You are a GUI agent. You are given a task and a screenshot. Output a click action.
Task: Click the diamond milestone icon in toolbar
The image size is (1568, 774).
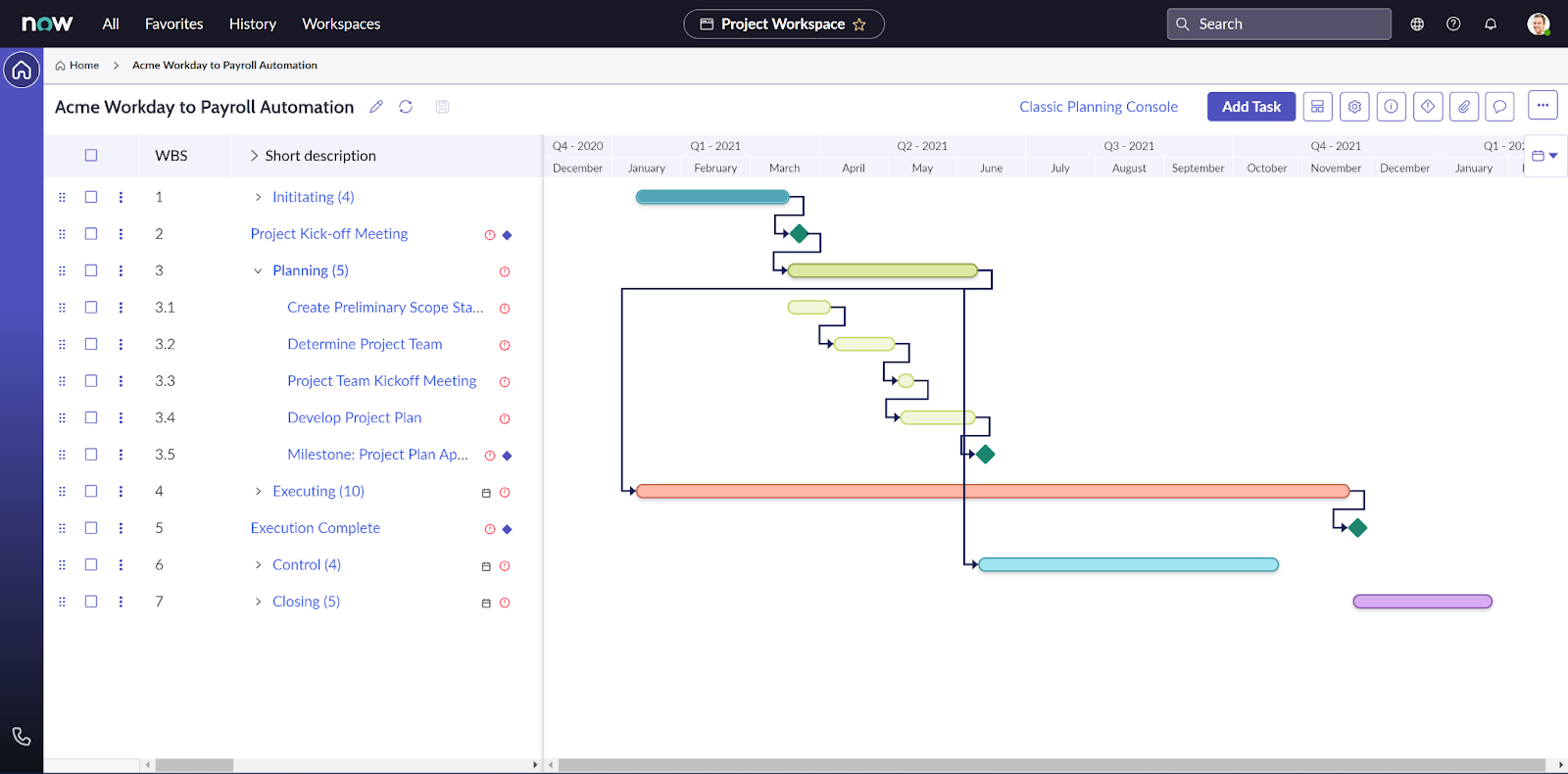click(1428, 107)
